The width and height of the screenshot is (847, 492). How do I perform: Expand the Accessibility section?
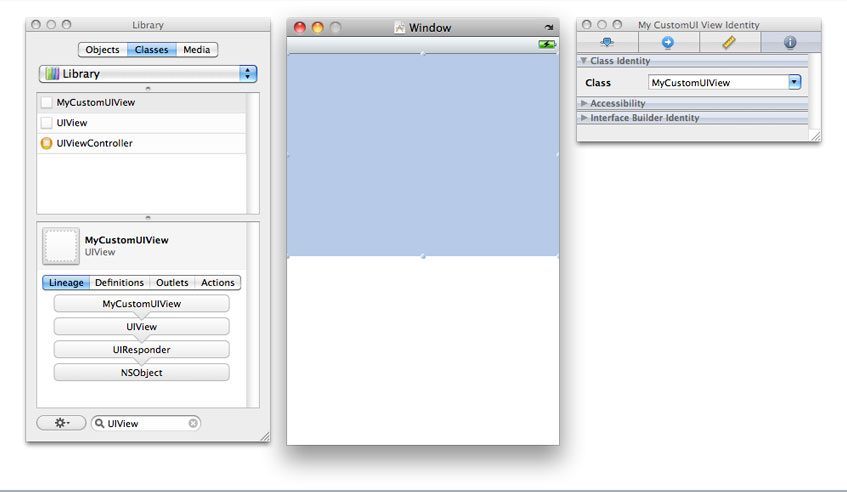[x=617, y=103]
